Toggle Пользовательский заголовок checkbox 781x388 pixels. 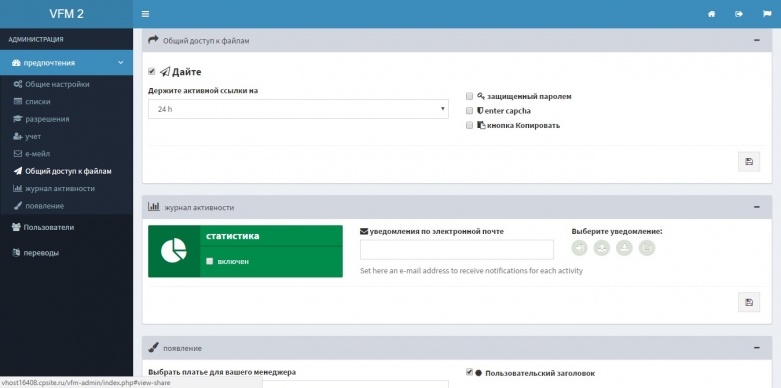click(x=469, y=372)
